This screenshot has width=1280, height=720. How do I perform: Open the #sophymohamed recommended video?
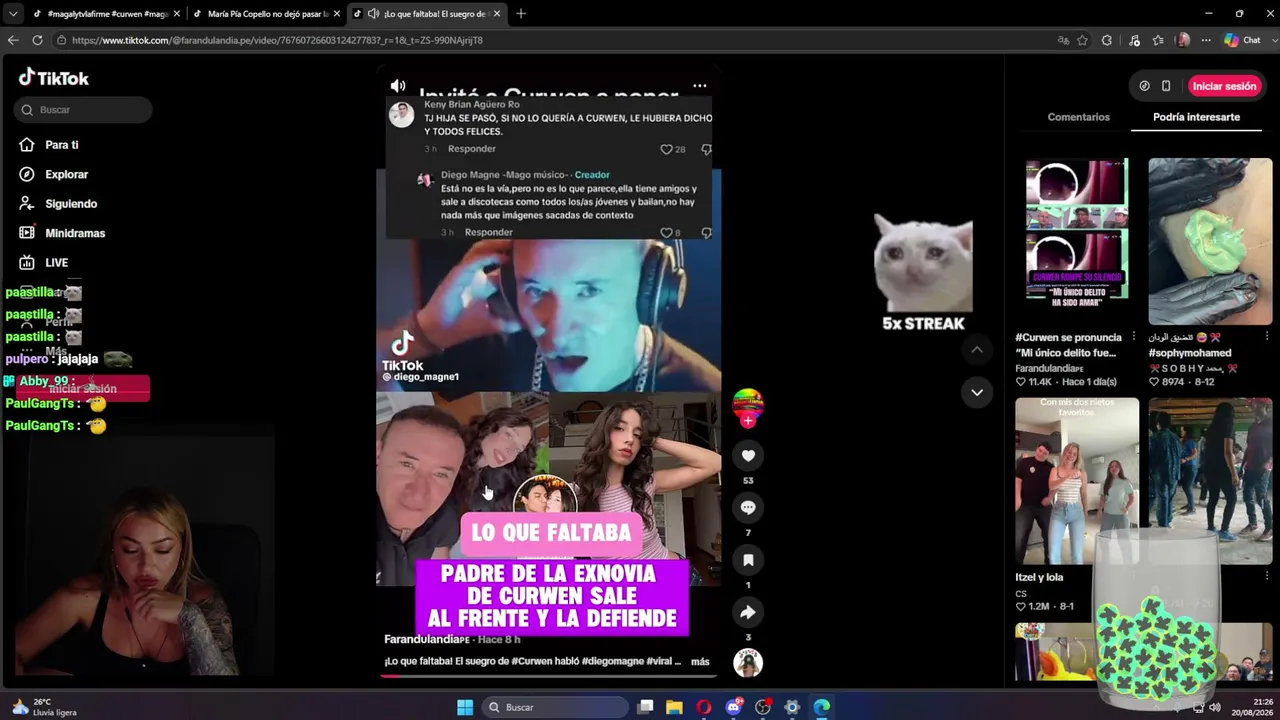tap(1210, 240)
